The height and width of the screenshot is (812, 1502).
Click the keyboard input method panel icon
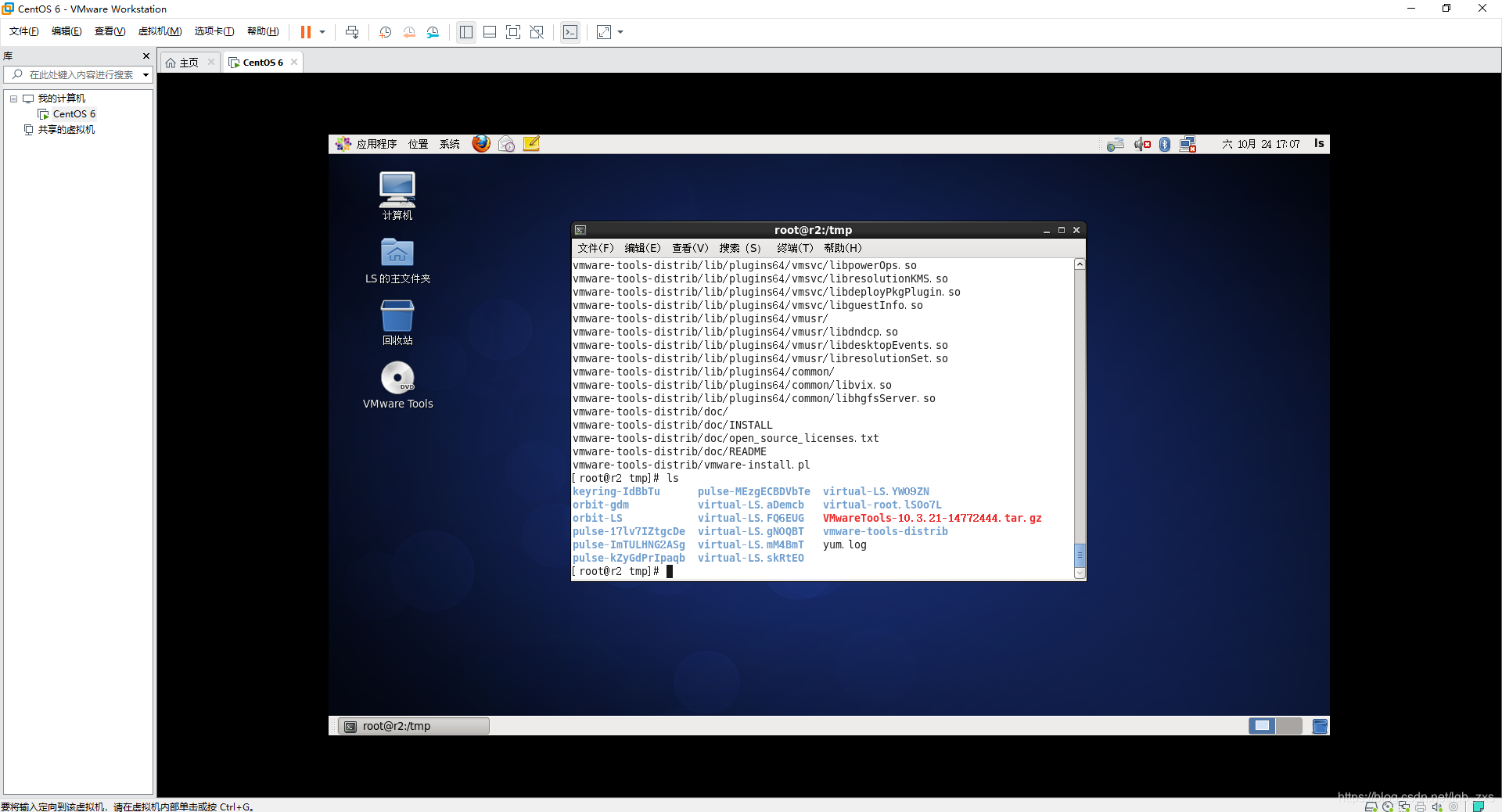1116,144
